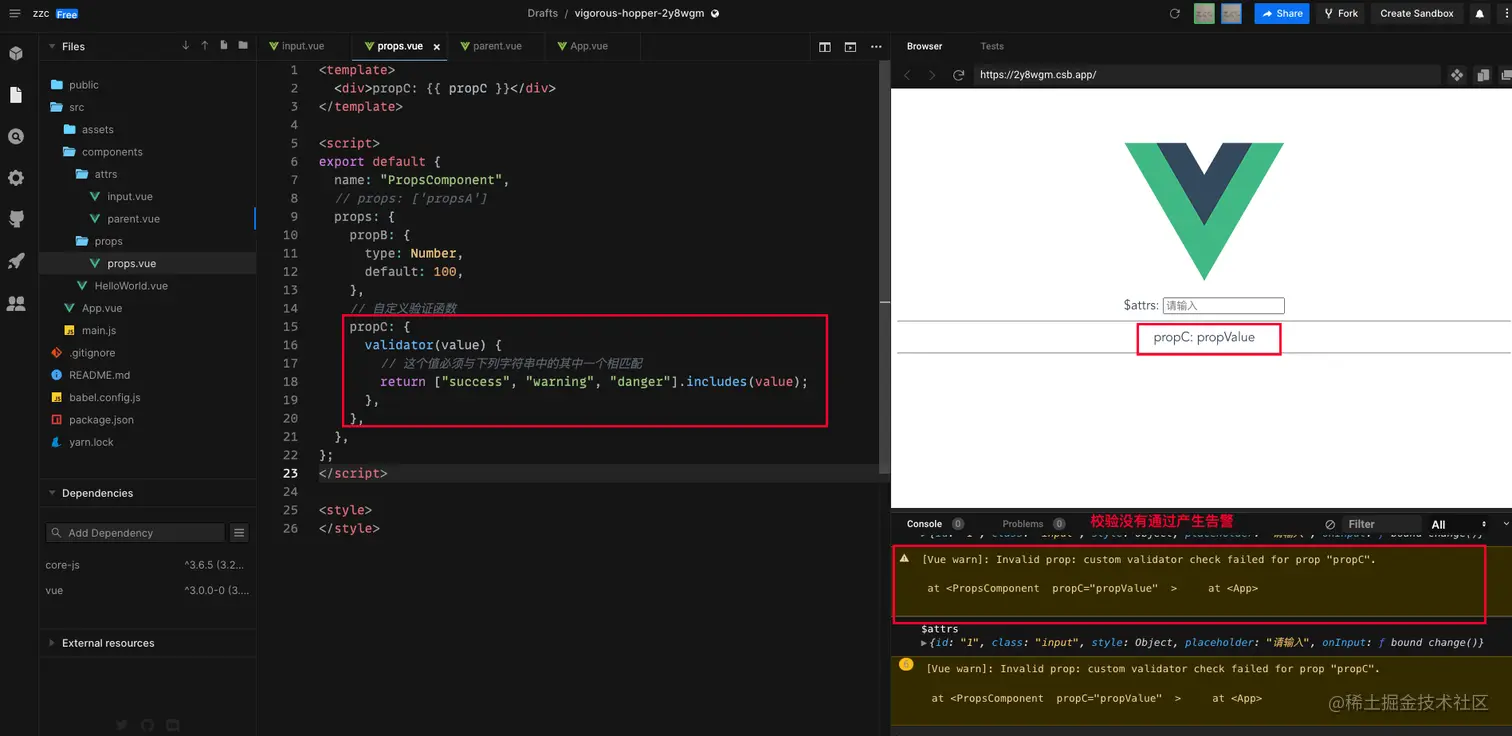1512x736 pixels.
Task: Create a new folder via Files header
Action: tap(242, 46)
